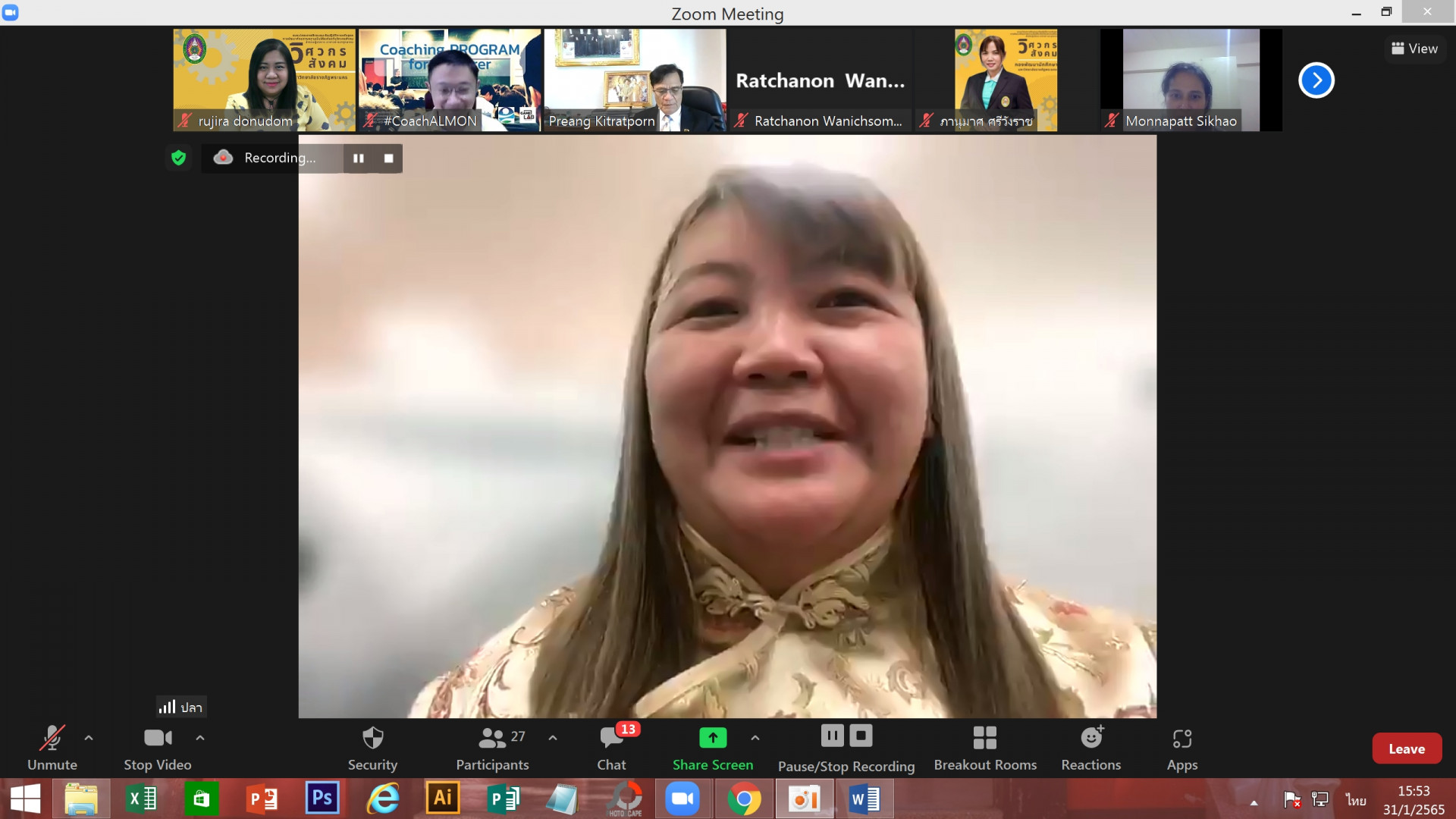1456x819 pixels.
Task: Switch the ไทย input language indicator
Action: (x=1356, y=800)
